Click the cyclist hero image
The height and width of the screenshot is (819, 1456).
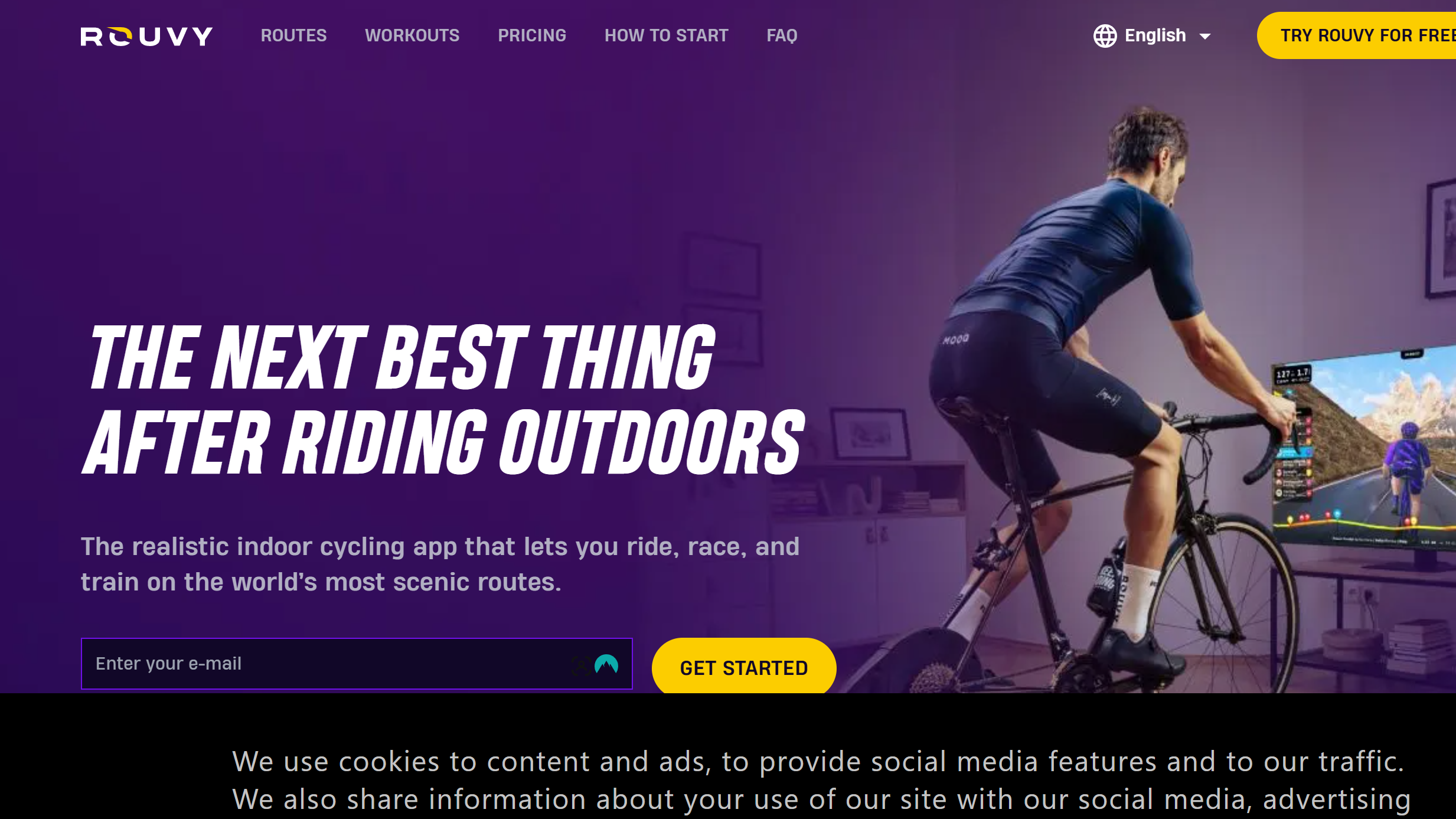point(1122,402)
